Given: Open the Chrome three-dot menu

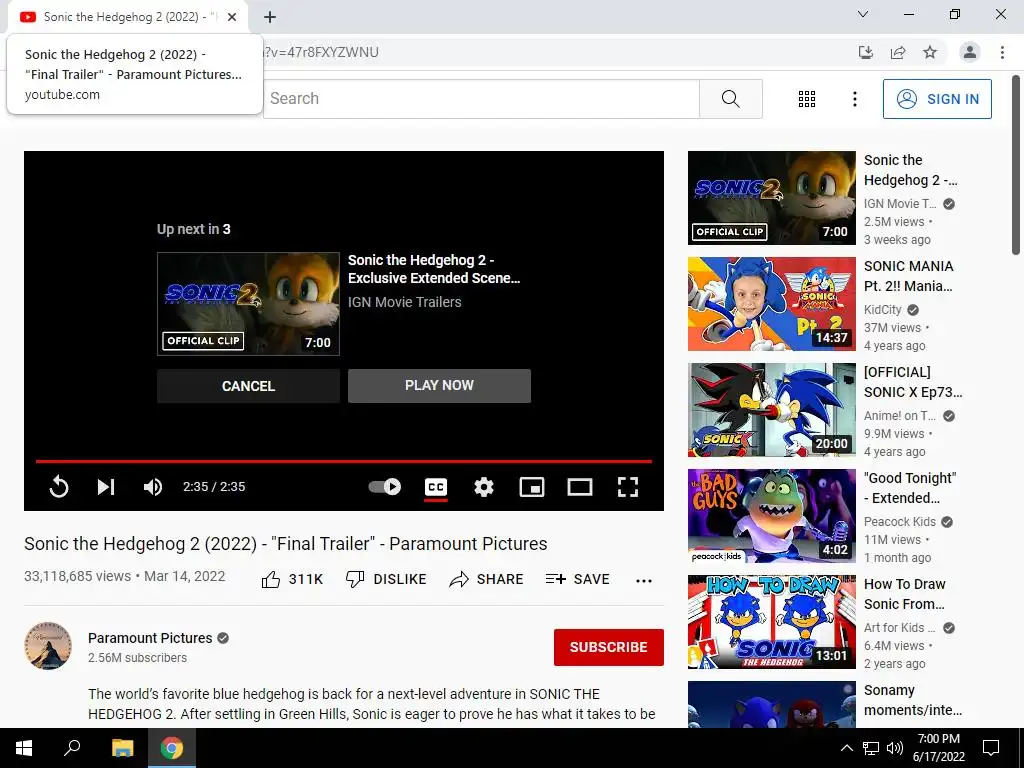Looking at the screenshot, I should click(x=1002, y=52).
